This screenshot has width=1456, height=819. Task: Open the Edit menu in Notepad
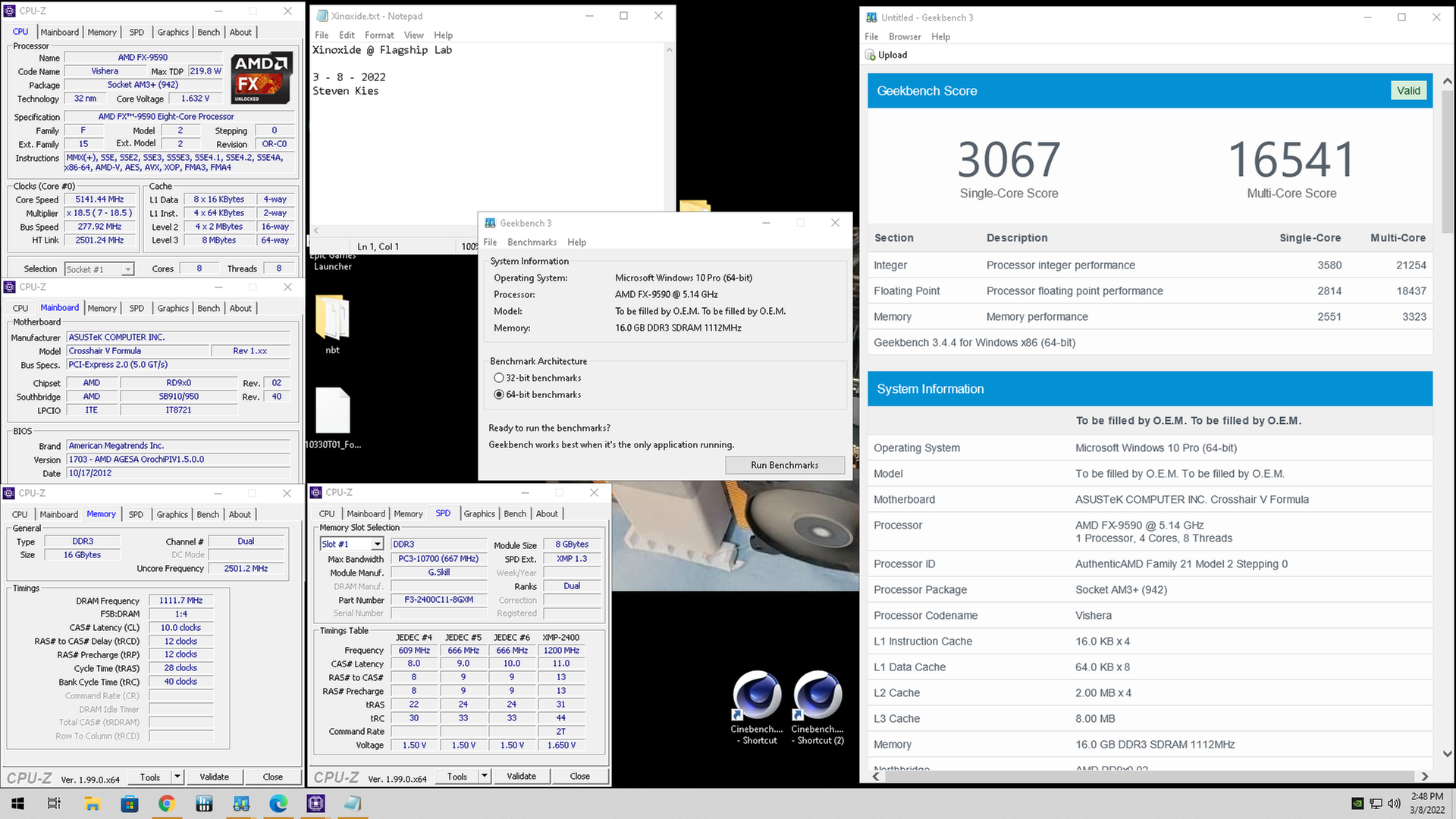[x=347, y=35]
